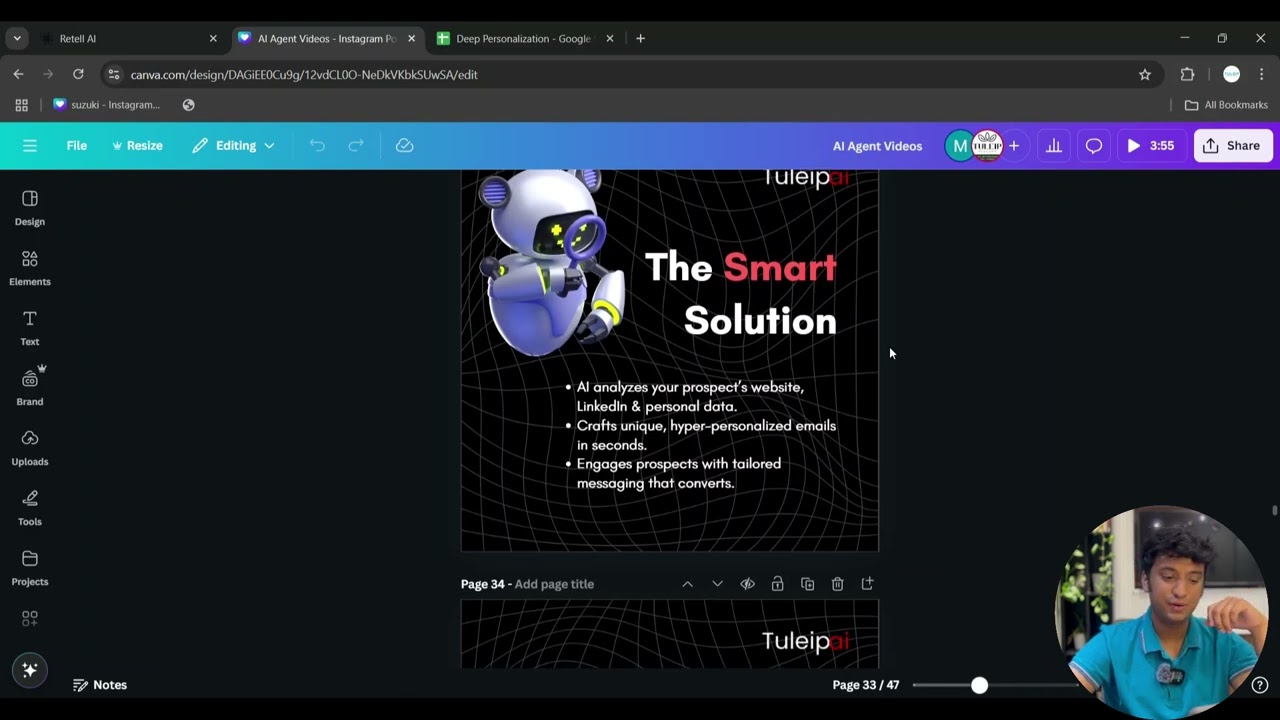Open the tab search dropdown arrow

pyautogui.click(x=17, y=39)
